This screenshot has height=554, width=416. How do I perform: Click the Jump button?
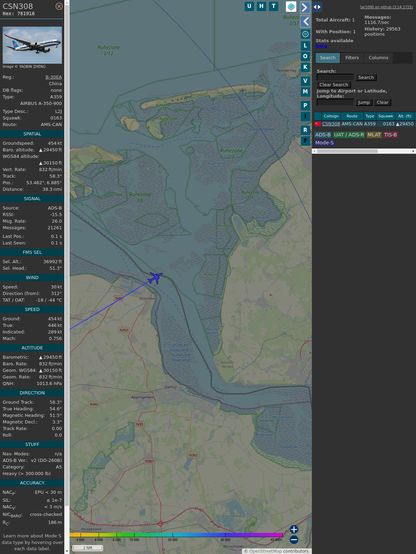point(364,102)
